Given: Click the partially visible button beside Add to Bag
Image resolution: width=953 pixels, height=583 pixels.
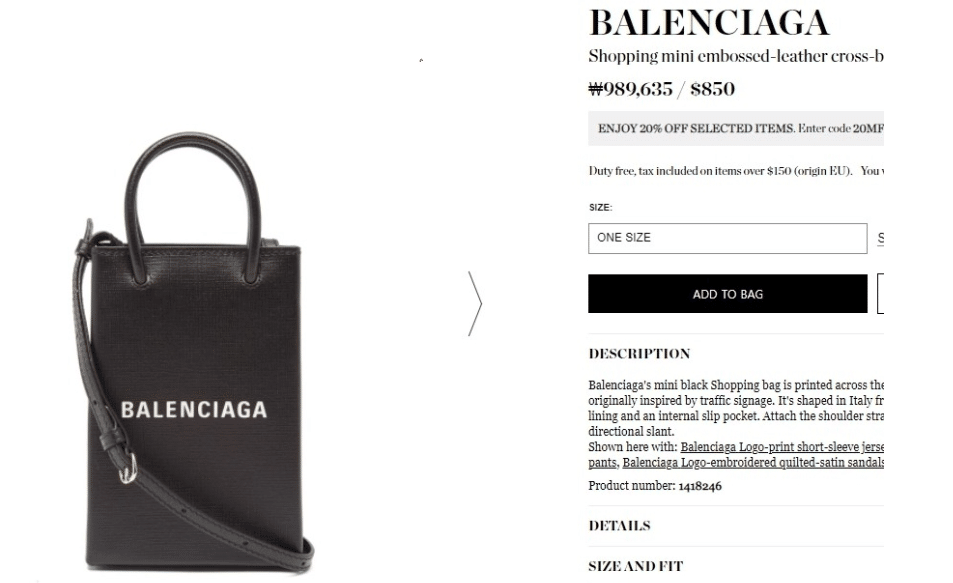Looking at the screenshot, I should pos(881,294).
